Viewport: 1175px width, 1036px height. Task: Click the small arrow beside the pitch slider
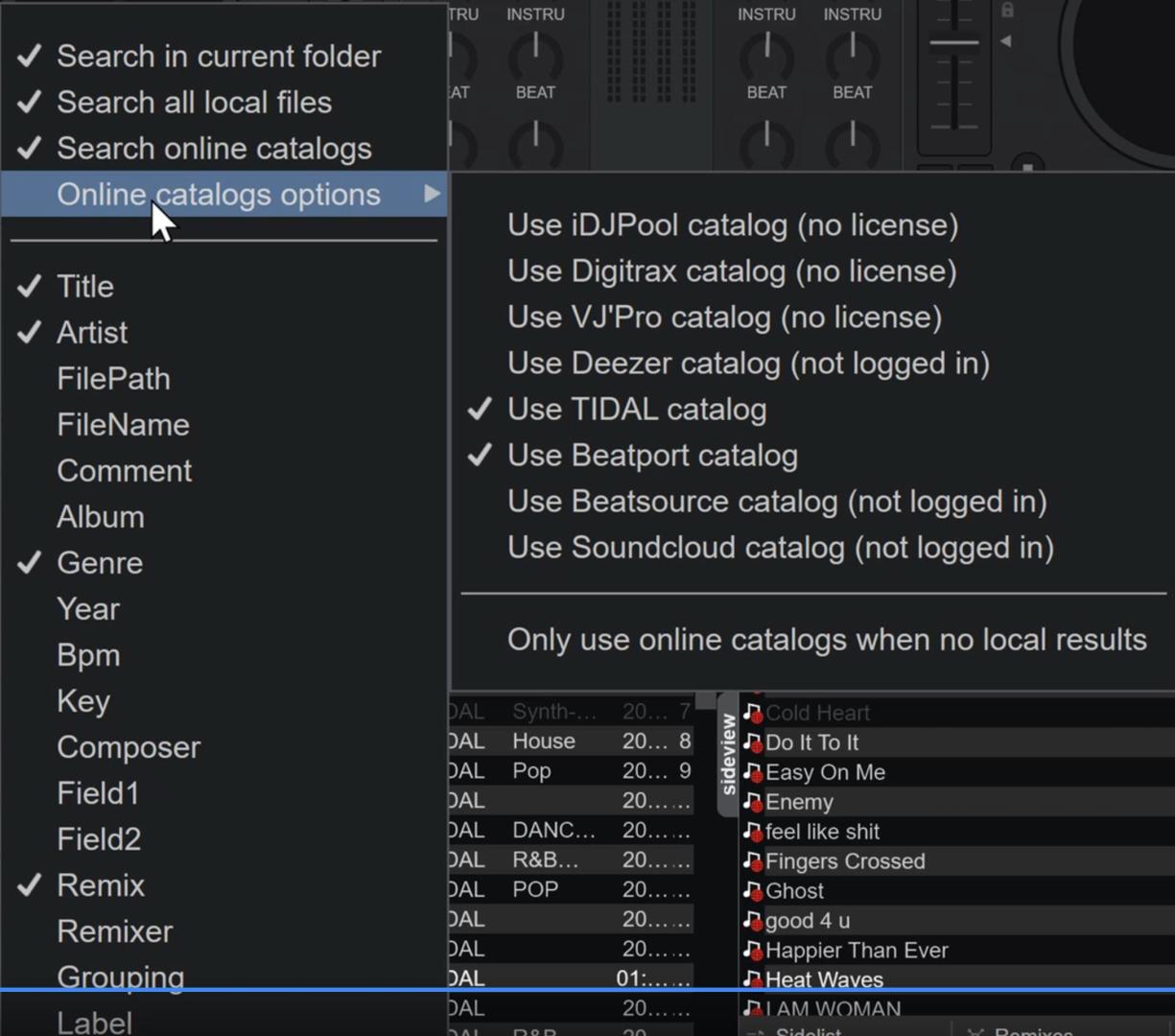pyautogui.click(x=1005, y=41)
